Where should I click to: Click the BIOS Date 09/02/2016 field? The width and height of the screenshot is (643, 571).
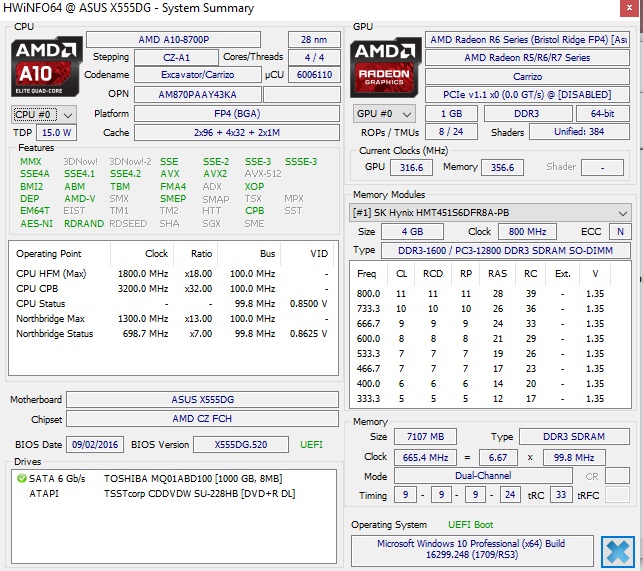pyautogui.click(x=95, y=445)
